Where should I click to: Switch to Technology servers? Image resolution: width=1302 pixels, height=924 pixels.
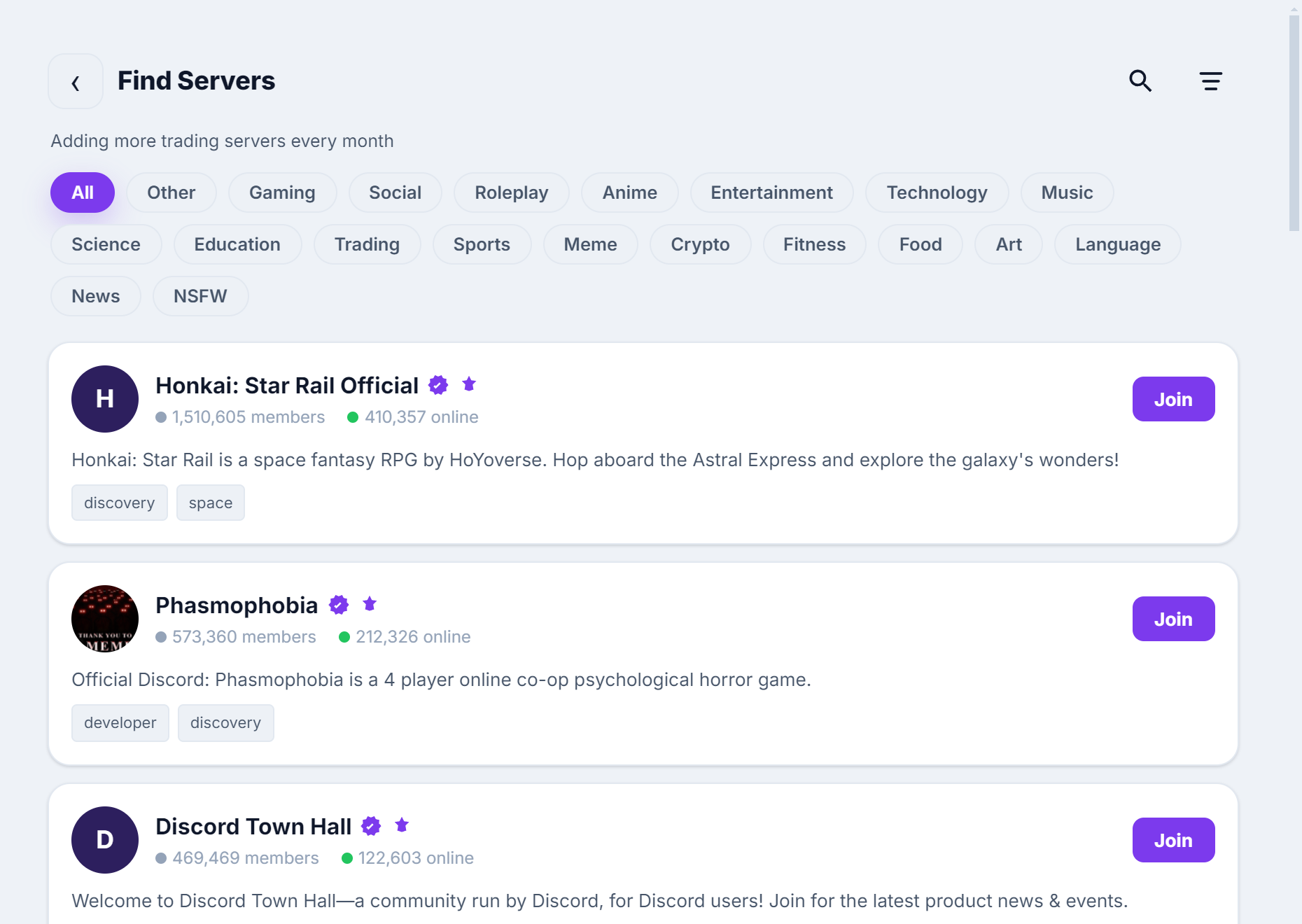[937, 192]
